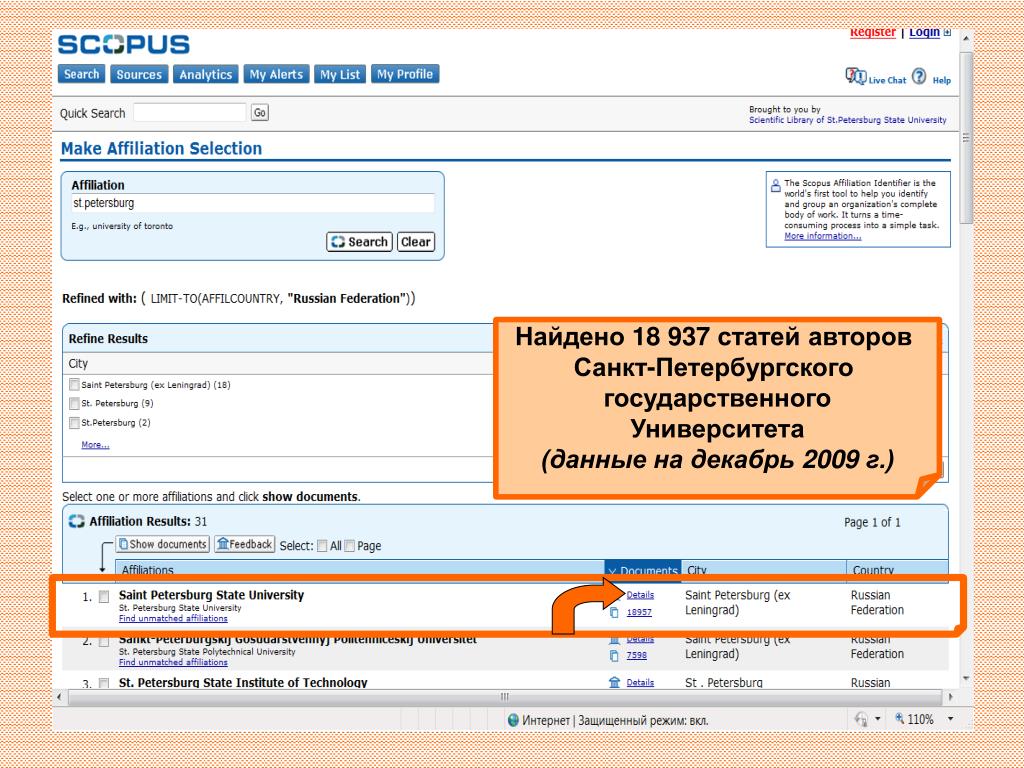Viewport: 1024px width, 768px height.
Task: Click the Feedback button
Action: pos(245,544)
